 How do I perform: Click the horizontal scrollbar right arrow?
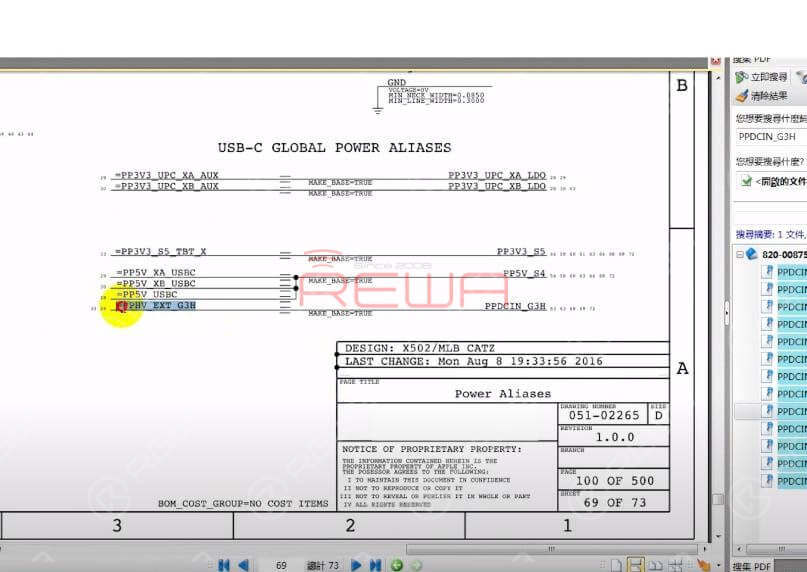coord(703,549)
